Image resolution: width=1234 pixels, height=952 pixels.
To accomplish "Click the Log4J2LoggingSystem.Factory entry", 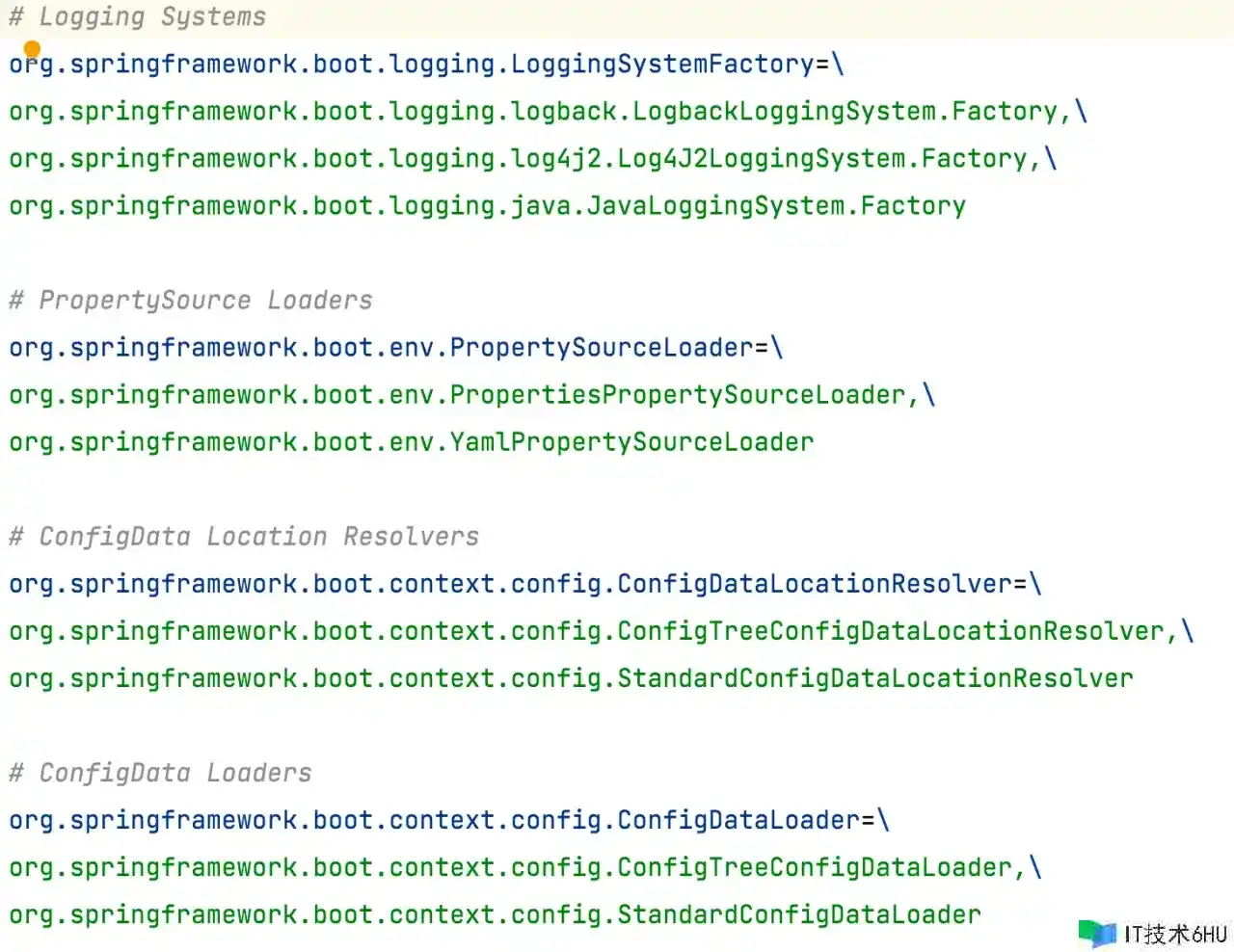I will tap(532, 159).
